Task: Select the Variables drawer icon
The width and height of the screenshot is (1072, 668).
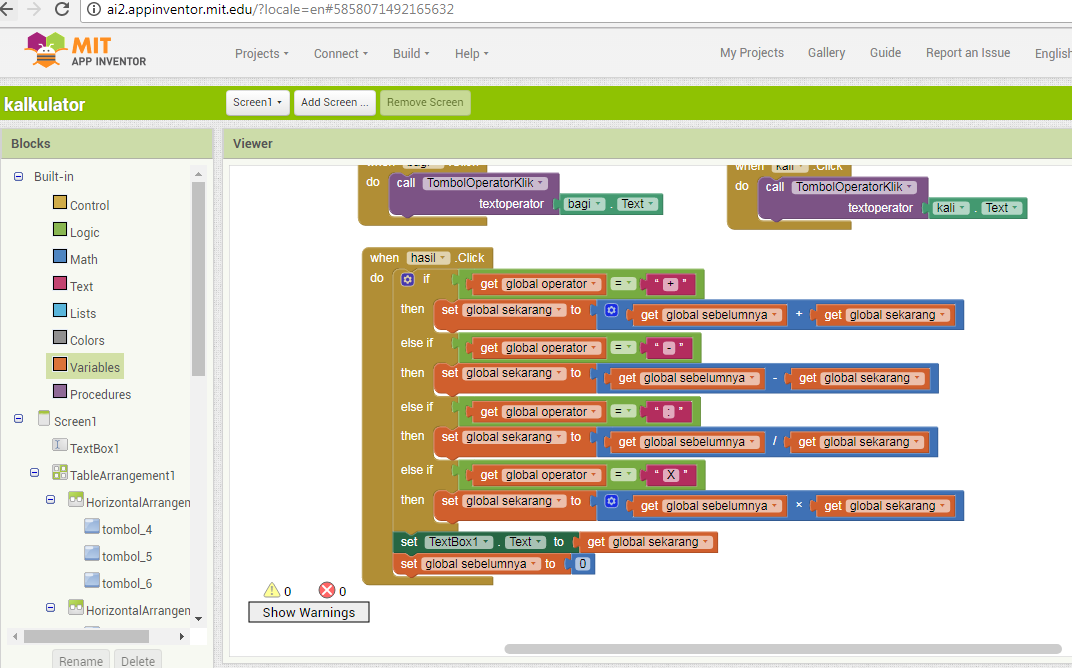Action: (x=60, y=364)
